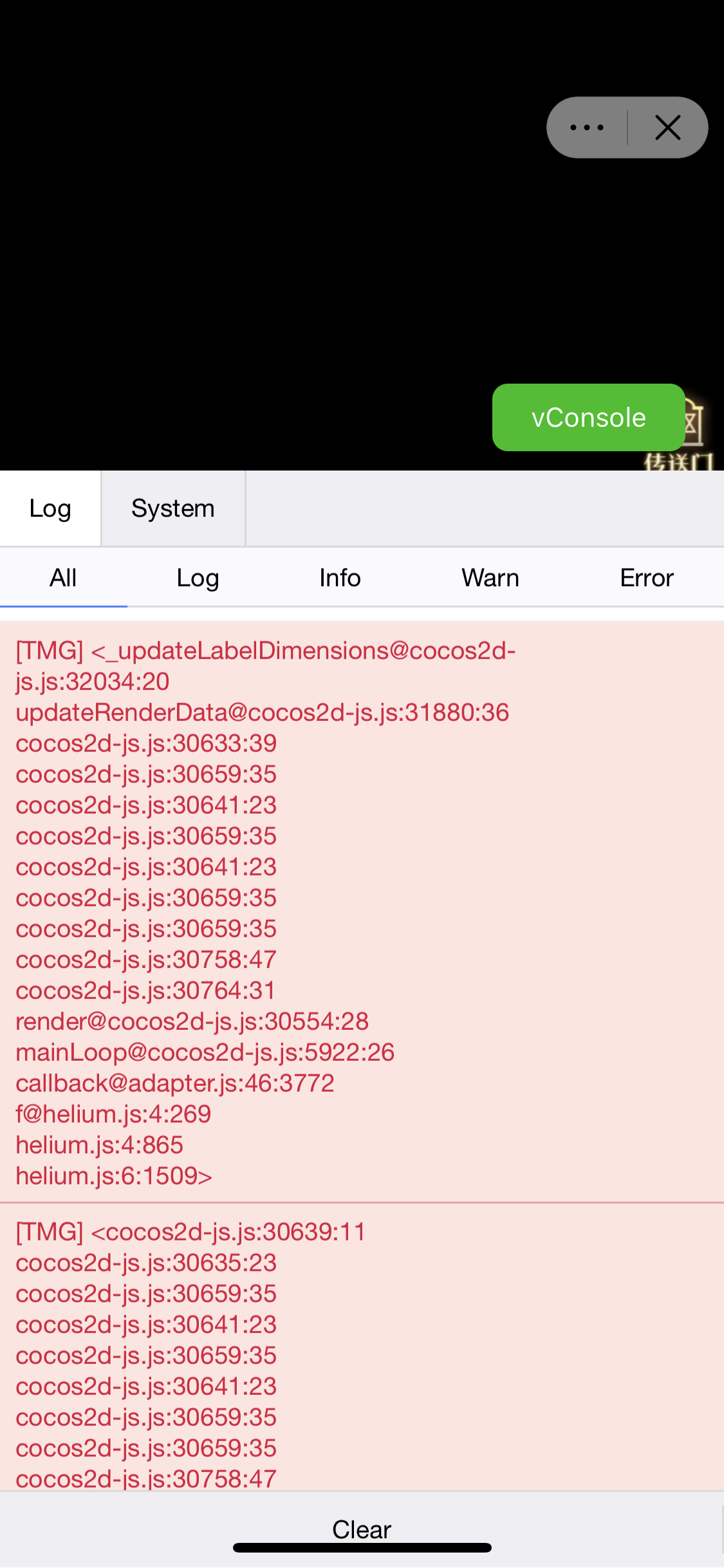Filter console by Log level
Image resolution: width=724 pixels, height=1568 pixels.
(198, 577)
